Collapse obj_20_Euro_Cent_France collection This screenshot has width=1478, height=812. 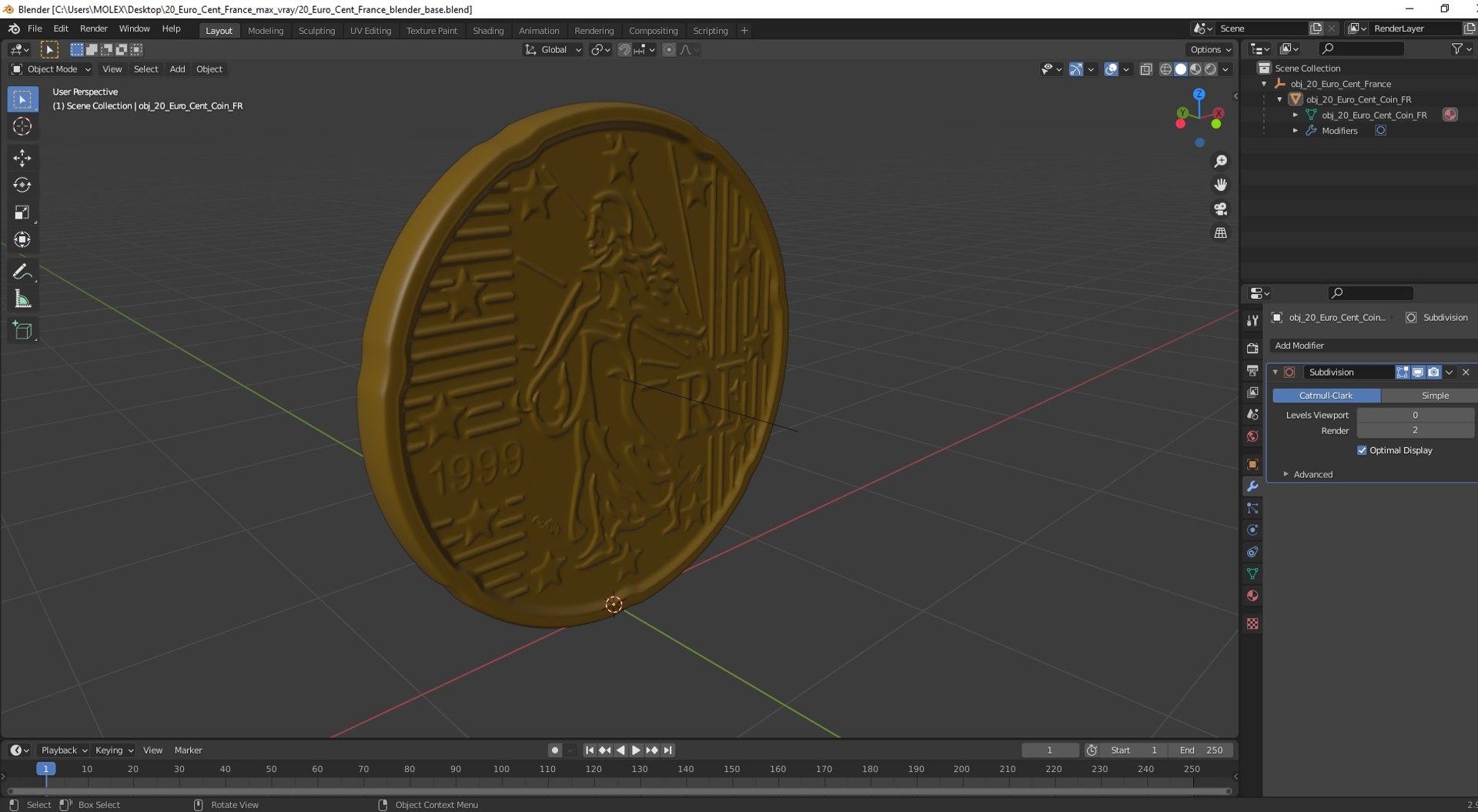click(1264, 84)
